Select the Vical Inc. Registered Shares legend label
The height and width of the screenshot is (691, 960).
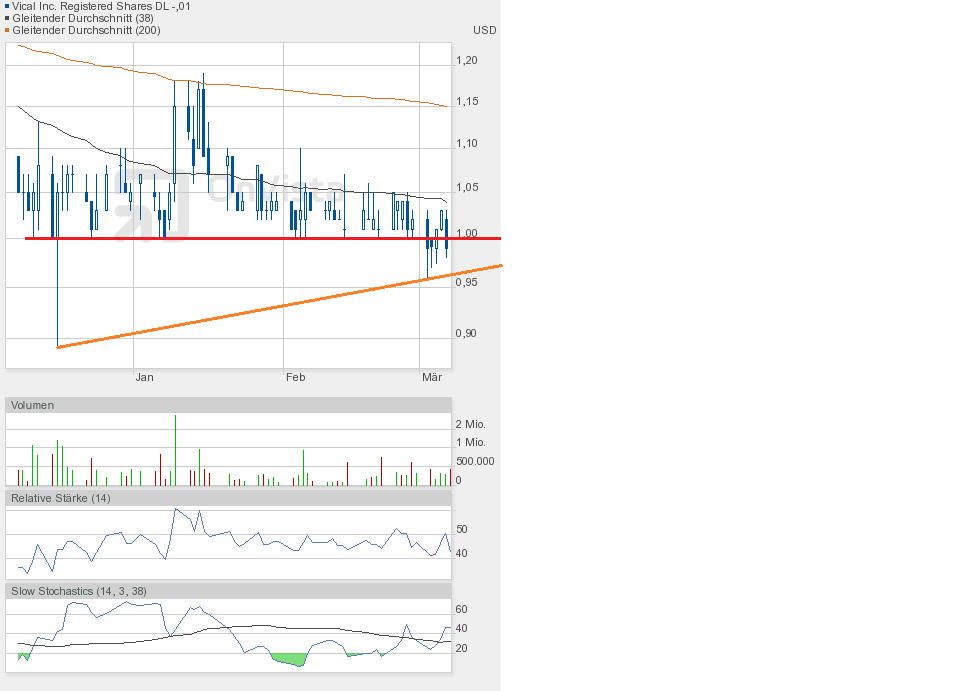(x=101, y=6)
